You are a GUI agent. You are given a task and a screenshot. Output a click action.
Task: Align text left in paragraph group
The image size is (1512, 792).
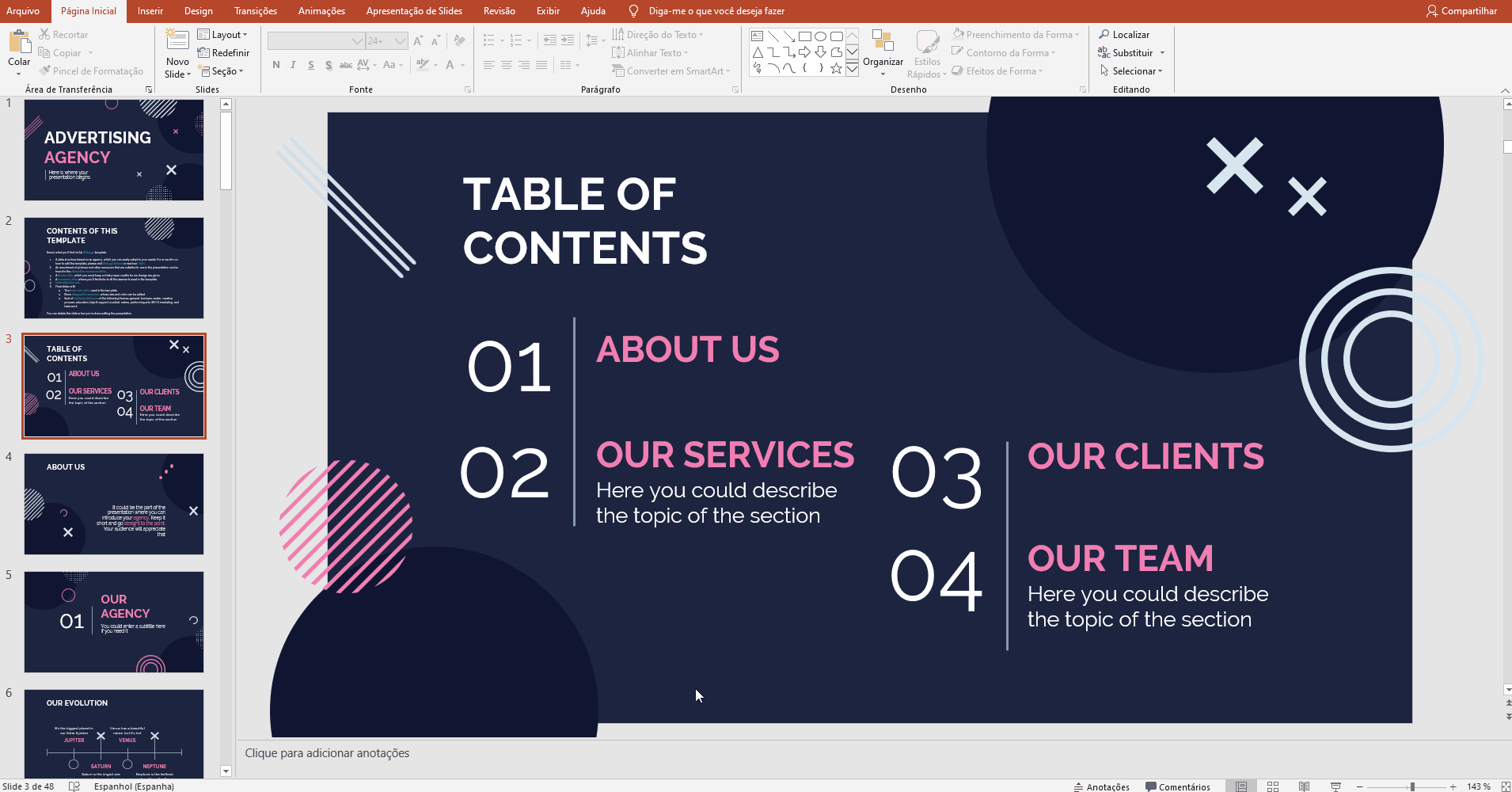pyautogui.click(x=489, y=65)
